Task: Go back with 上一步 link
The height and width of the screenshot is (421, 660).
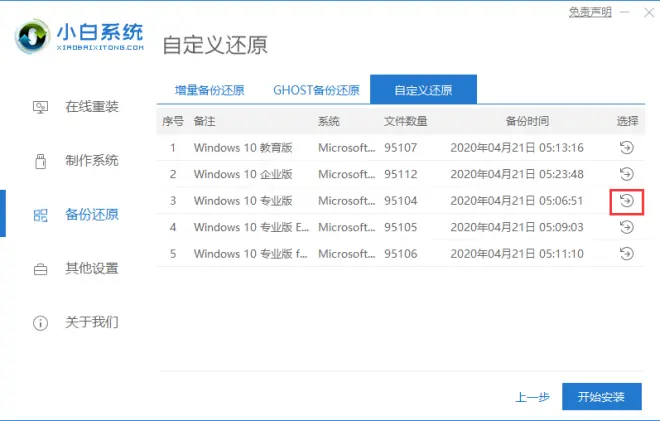Action: 533,397
